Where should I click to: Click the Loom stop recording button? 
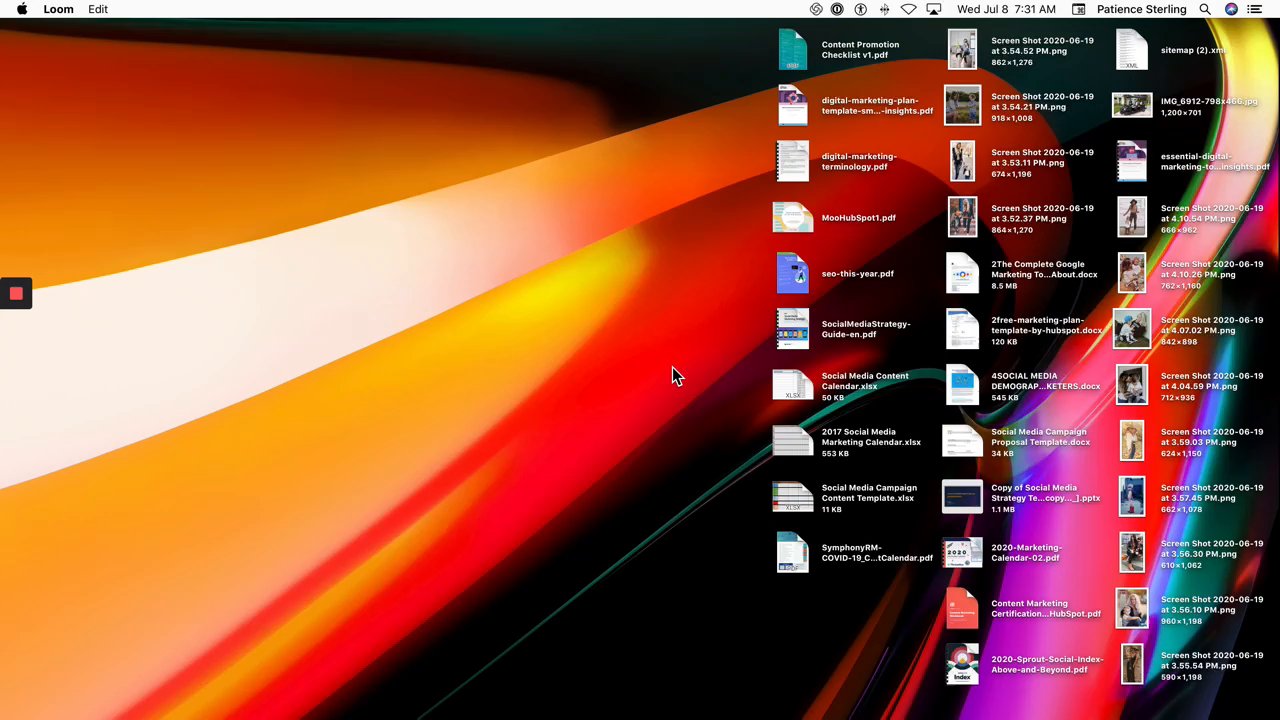tap(16, 294)
